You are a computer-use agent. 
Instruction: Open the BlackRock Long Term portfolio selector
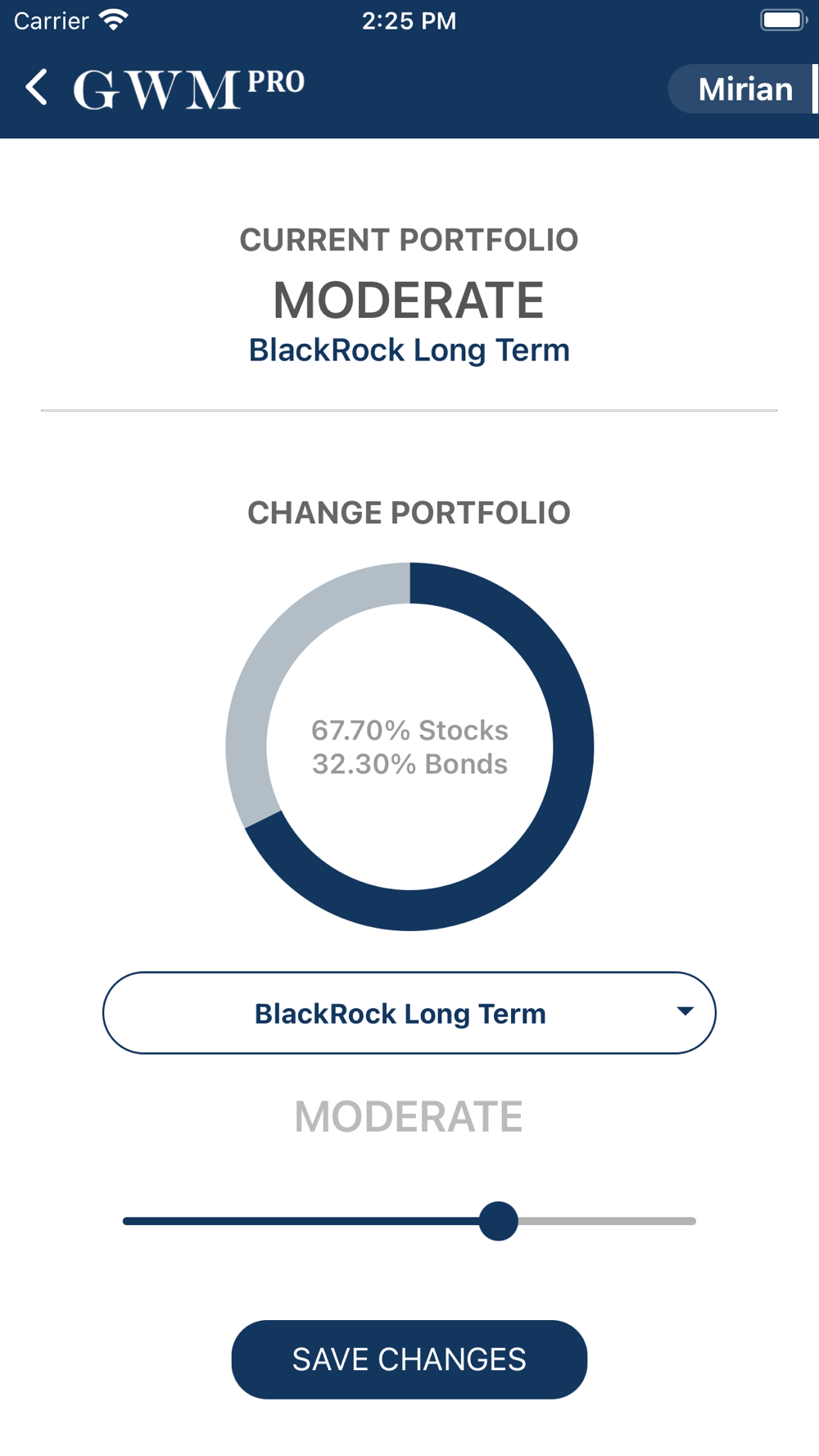click(x=409, y=1013)
